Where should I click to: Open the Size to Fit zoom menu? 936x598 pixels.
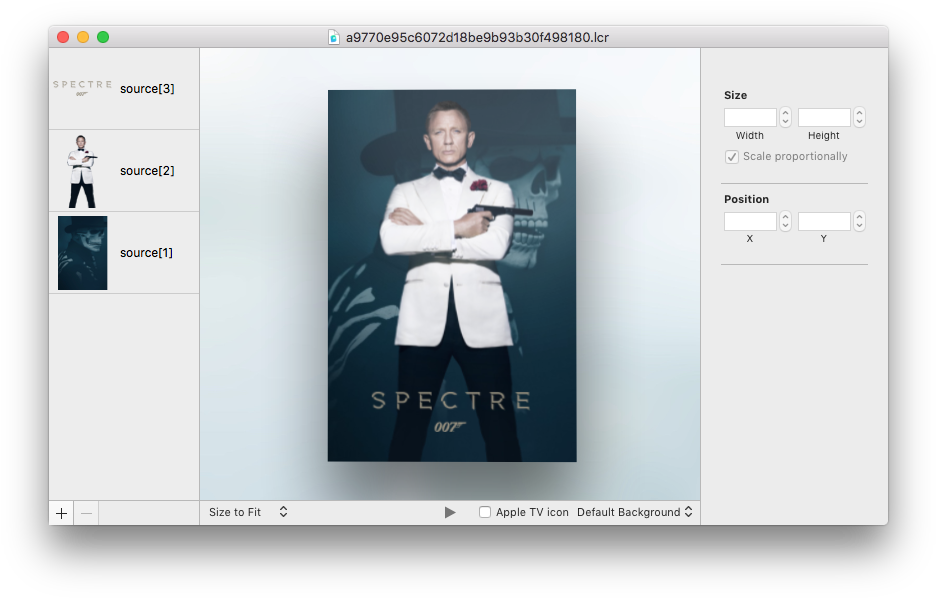pos(246,511)
